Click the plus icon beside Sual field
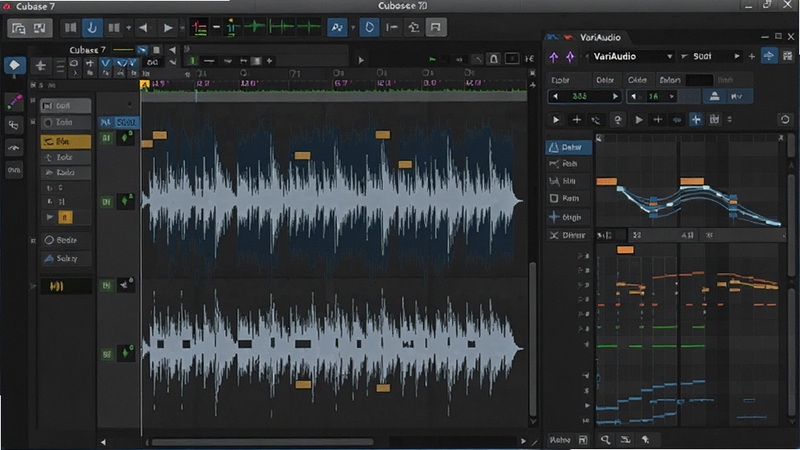Image resolution: width=800 pixels, height=450 pixels. coord(752,56)
